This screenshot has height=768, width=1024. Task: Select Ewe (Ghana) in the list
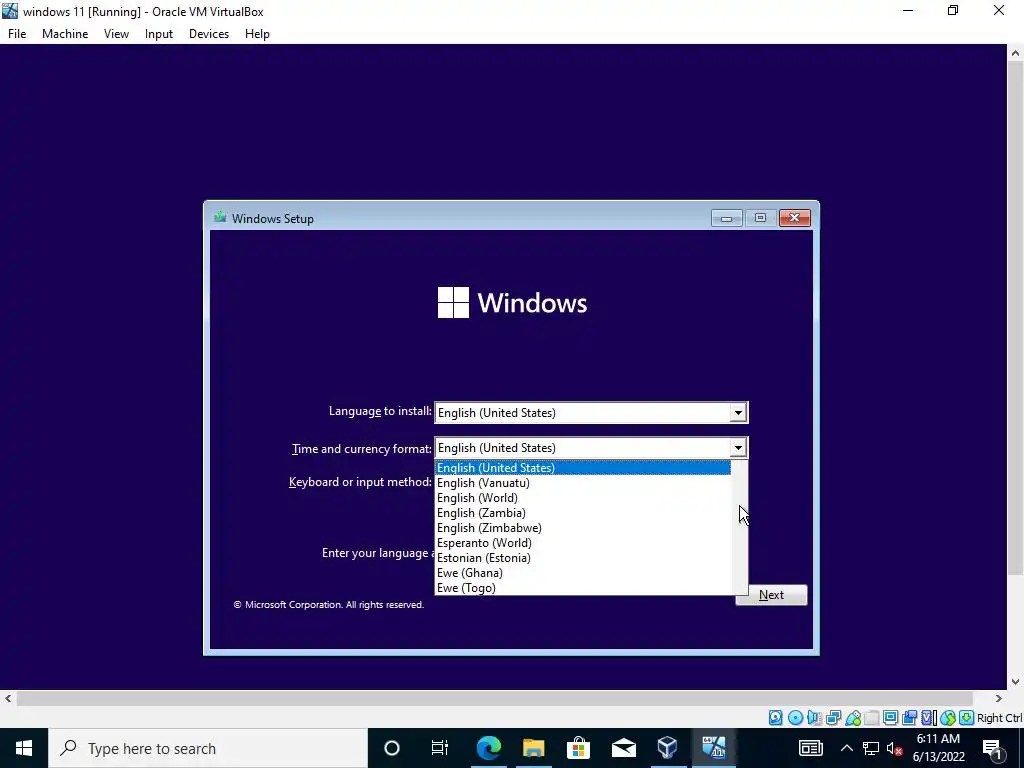583,573
